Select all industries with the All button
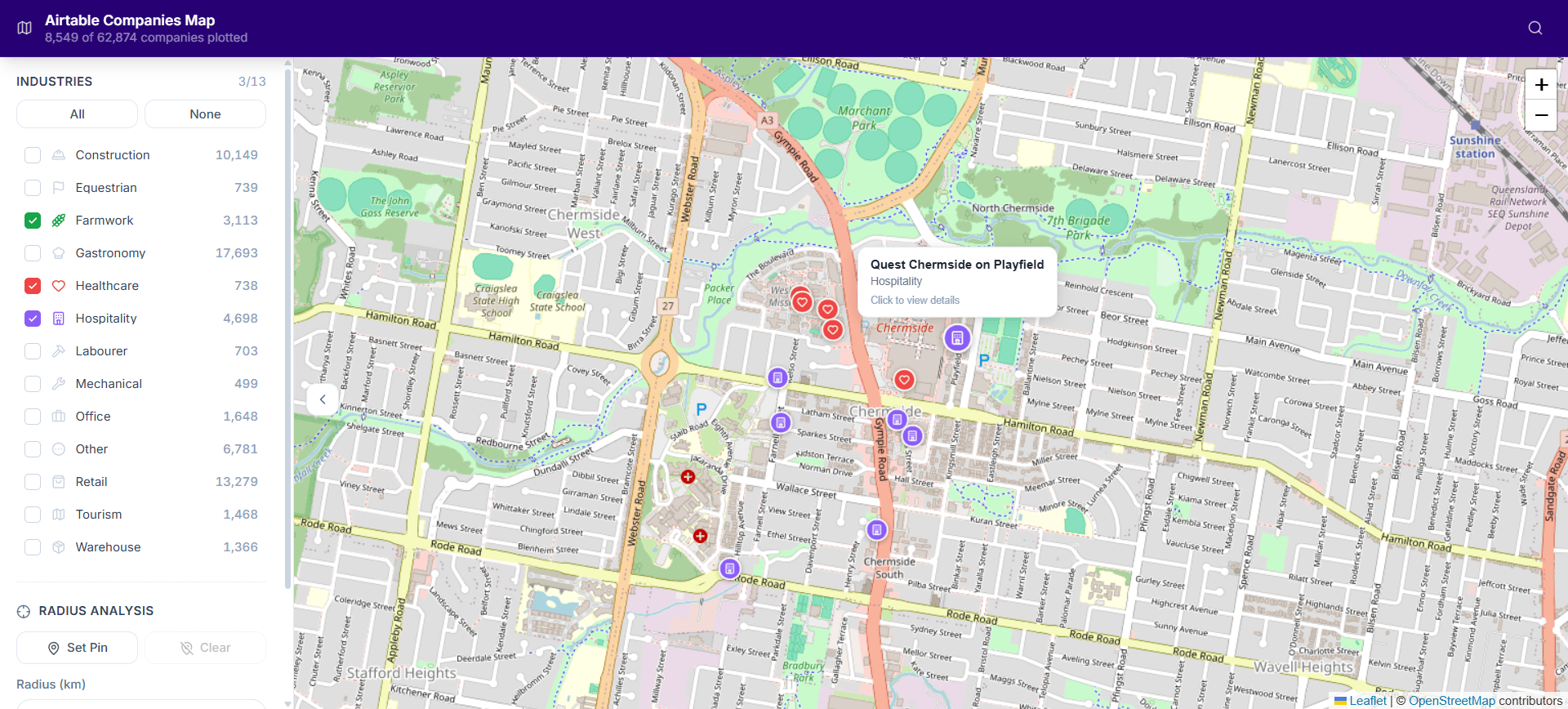The image size is (1568, 709). (77, 114)
